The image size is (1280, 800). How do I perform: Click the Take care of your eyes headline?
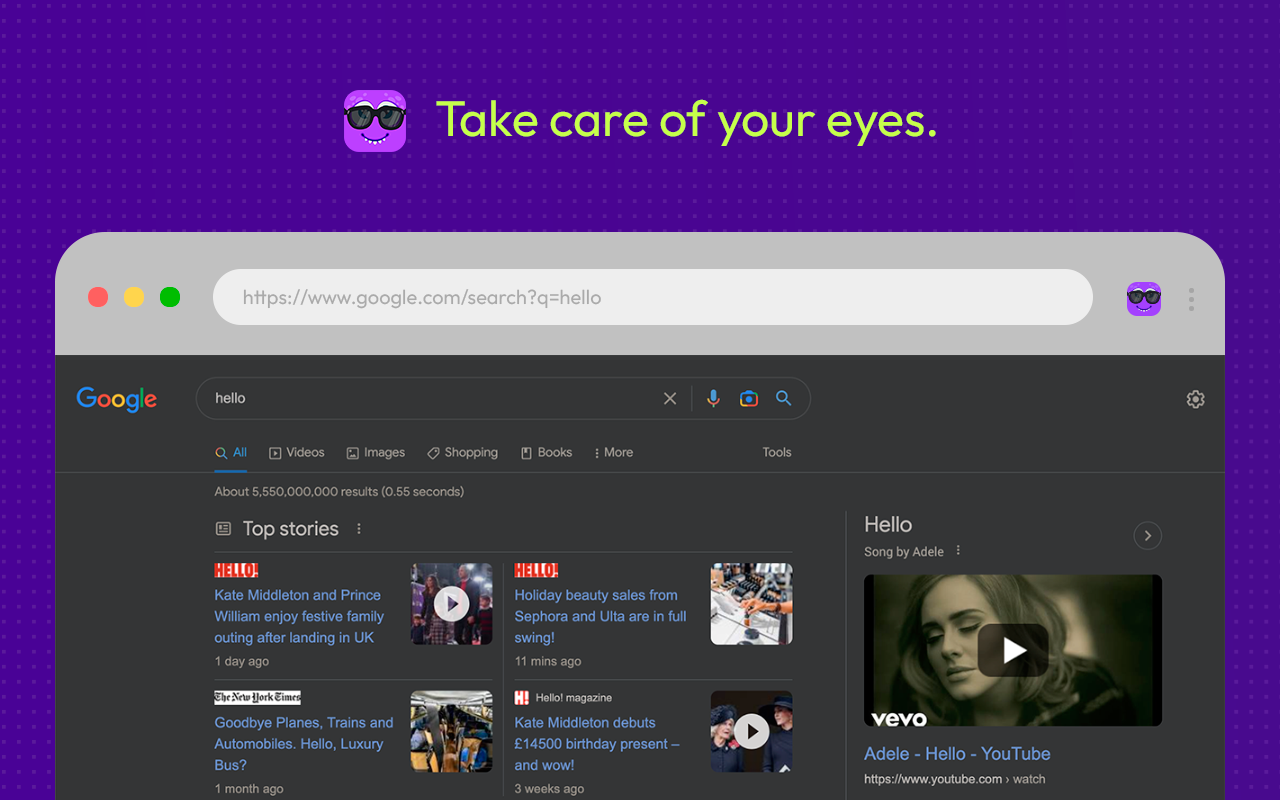pyautogui.click(x=687, y=121)
